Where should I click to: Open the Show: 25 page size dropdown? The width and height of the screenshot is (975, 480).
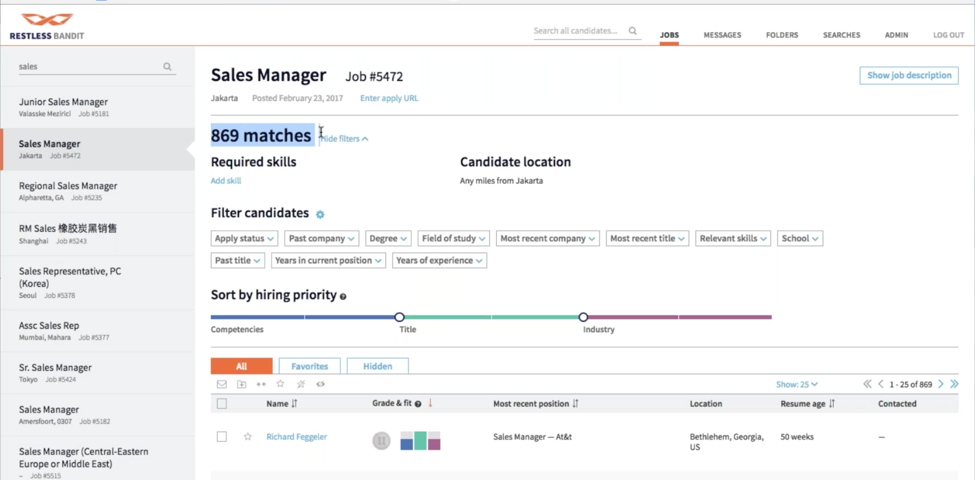[797, 384]
